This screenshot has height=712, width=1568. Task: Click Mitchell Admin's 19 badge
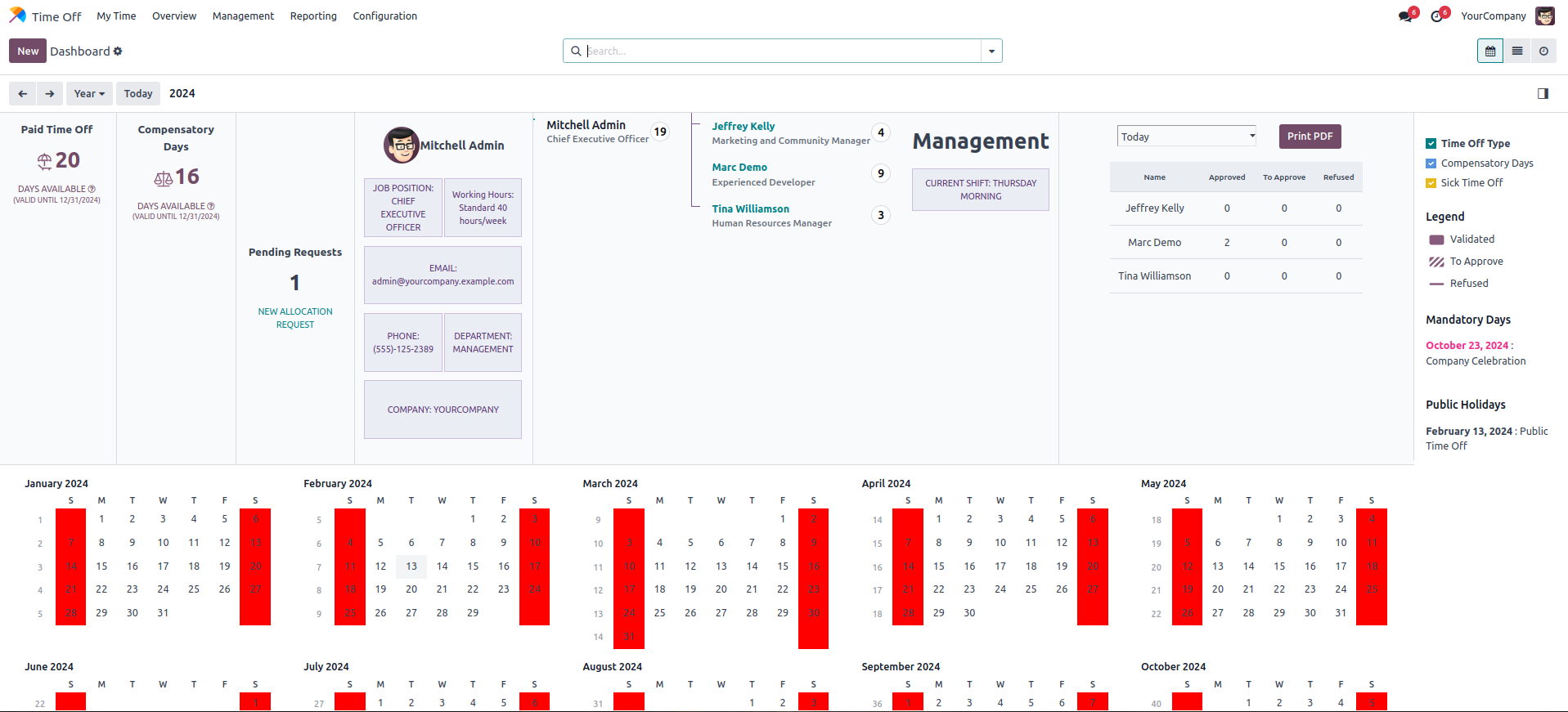pos(660,132)
